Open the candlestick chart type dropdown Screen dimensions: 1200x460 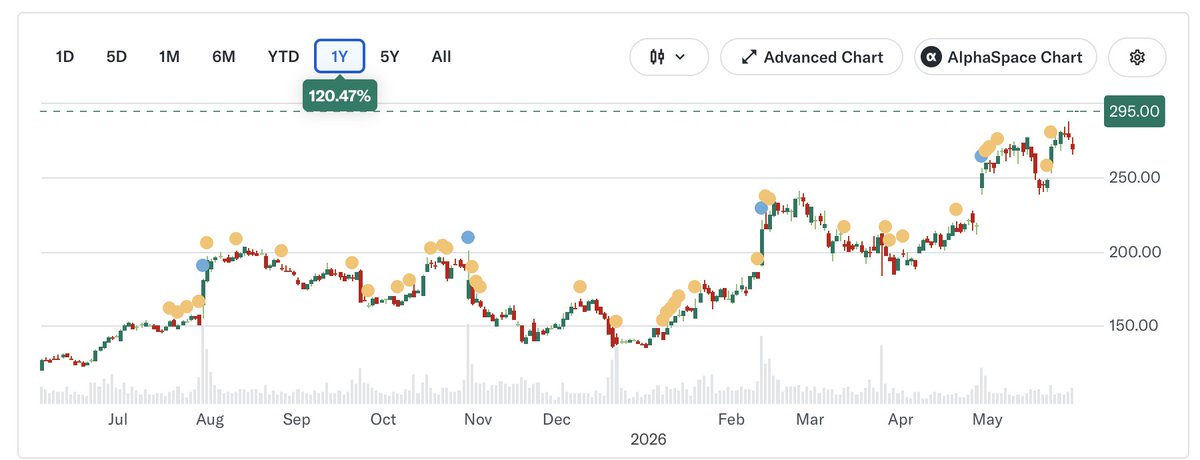(x=669, y=57)
